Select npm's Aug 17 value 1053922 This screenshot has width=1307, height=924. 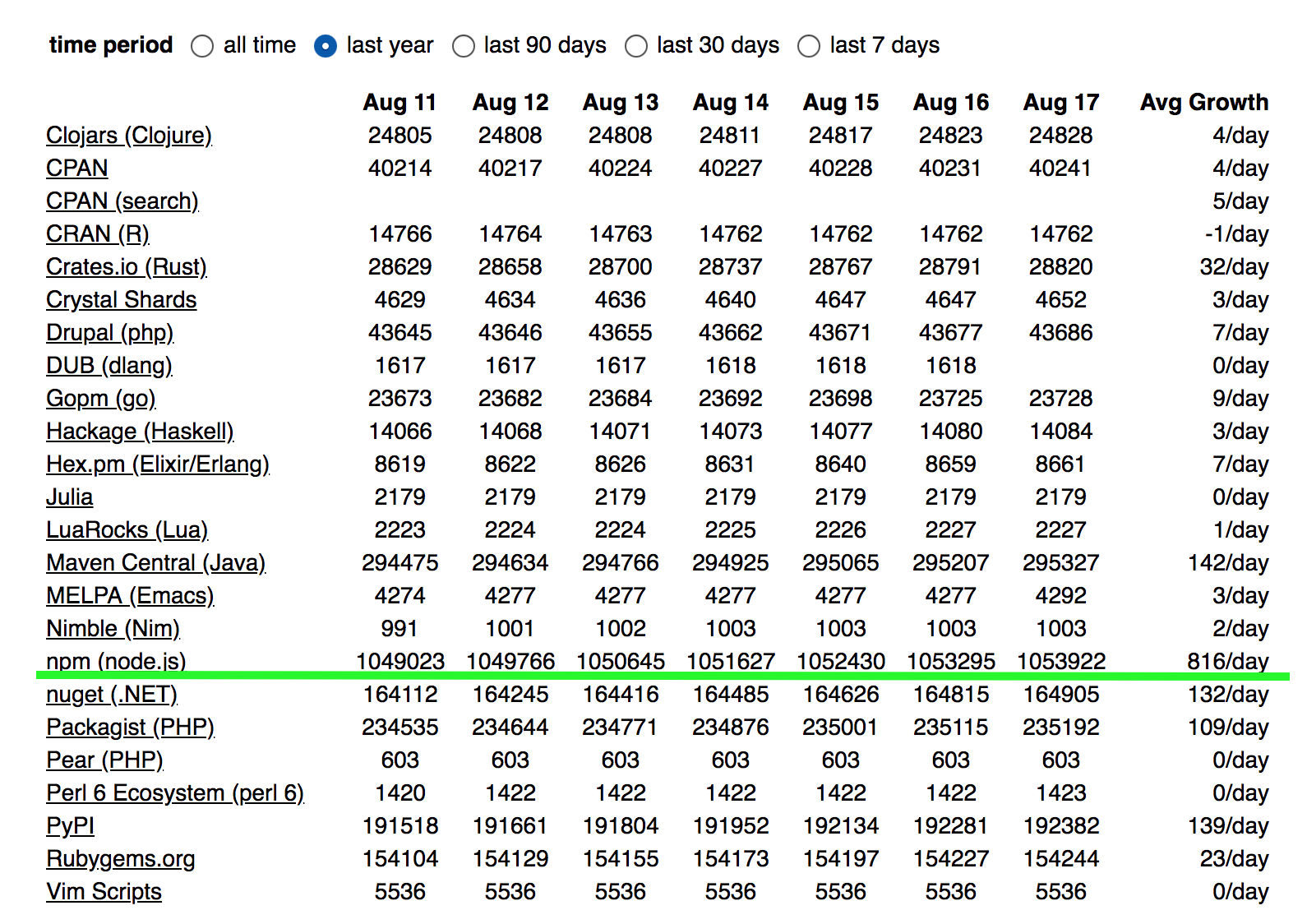click(x=1061, y=661)
